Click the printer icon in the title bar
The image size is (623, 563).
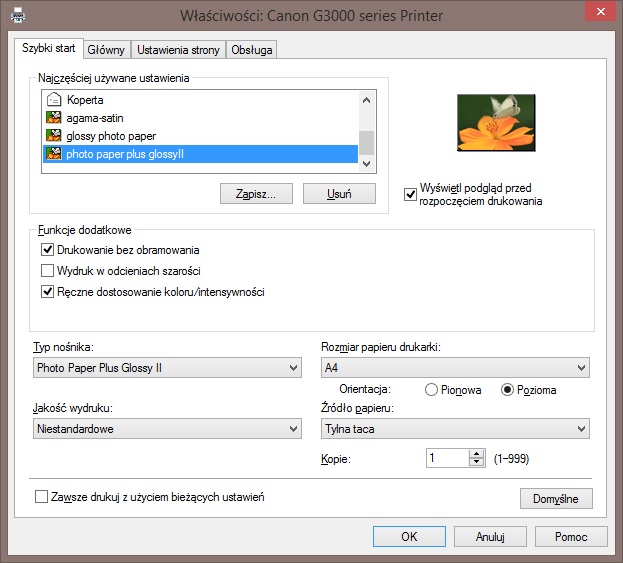point(18,15)
